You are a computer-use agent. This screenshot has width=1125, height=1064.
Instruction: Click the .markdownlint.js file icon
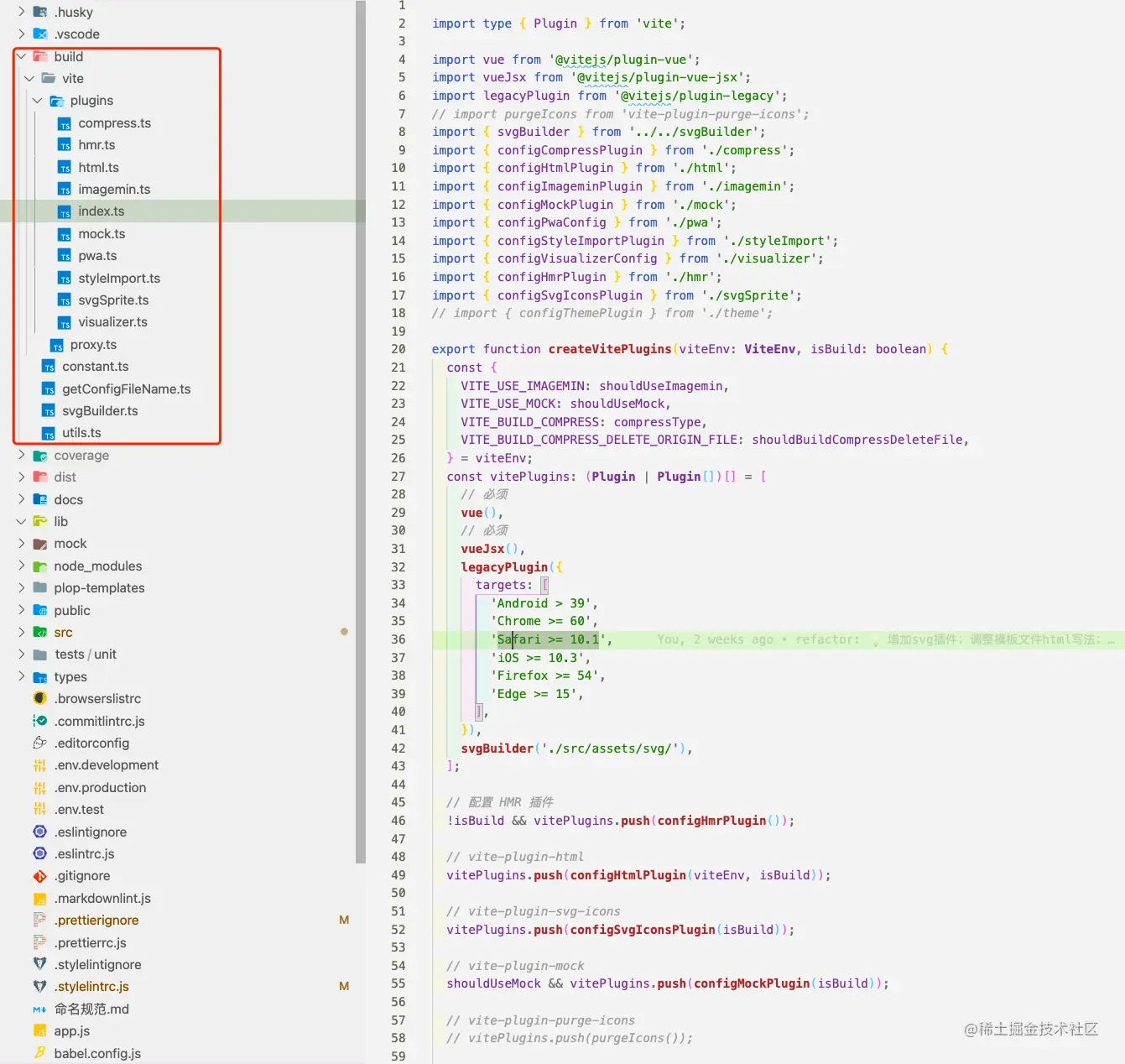(39, 899)
